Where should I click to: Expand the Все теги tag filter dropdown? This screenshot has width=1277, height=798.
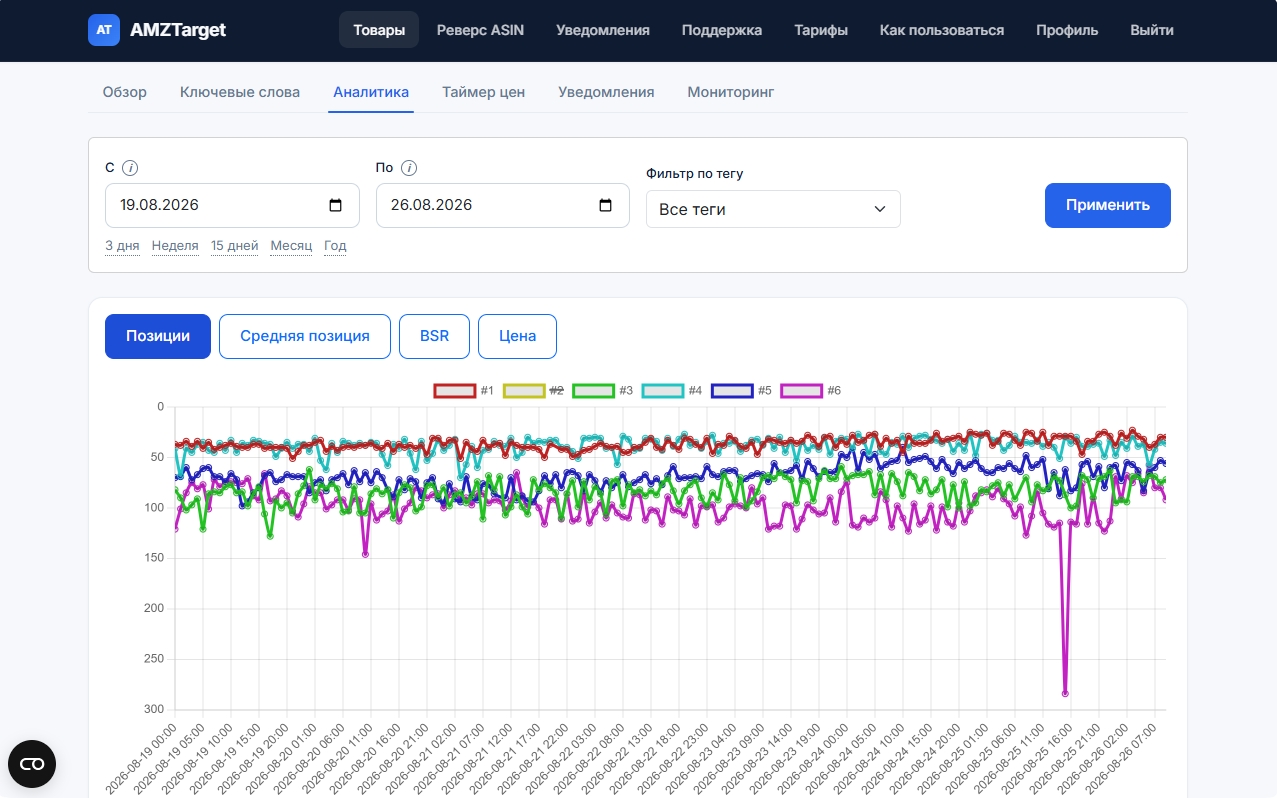pos(773,209)
